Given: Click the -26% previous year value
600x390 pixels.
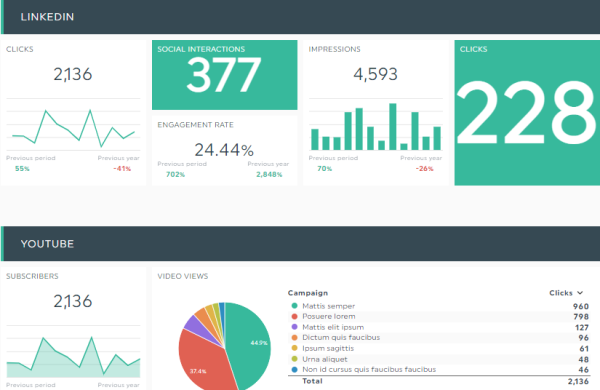Looking at the screenshot, I should (425, 168).
